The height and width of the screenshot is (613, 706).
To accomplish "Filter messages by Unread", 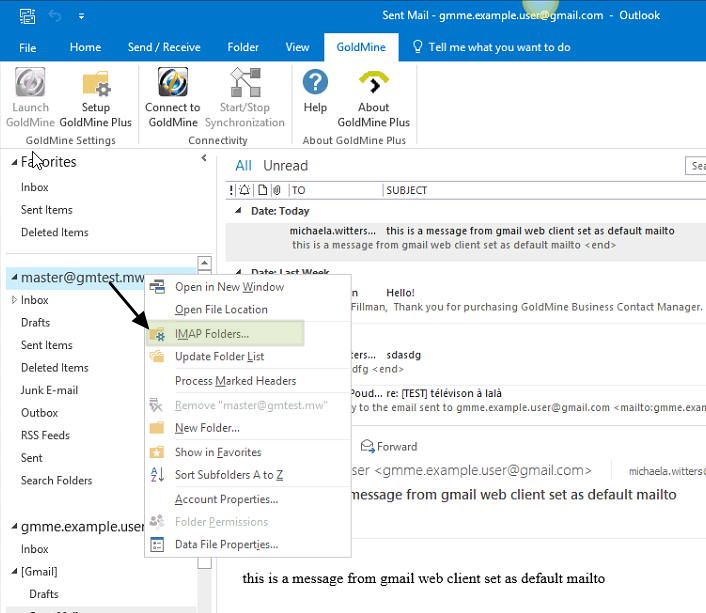I will click(x=285, y=166).
